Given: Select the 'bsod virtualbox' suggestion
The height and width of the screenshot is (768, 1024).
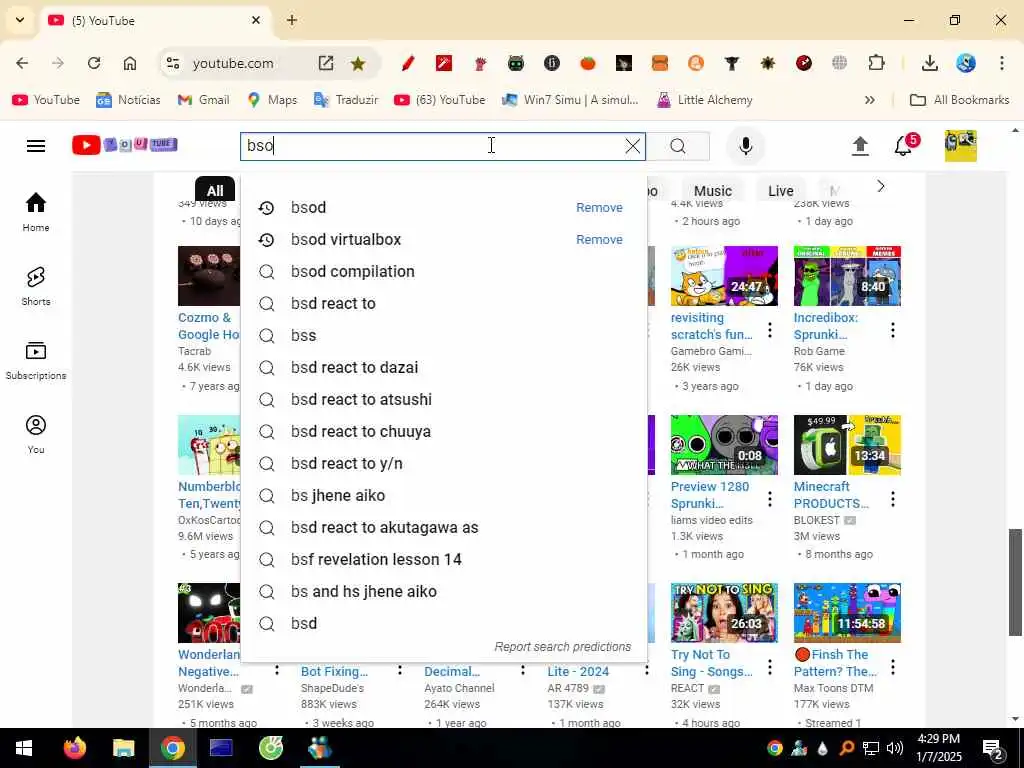Looking at the screenshot, I should click(x=444, y=240).
